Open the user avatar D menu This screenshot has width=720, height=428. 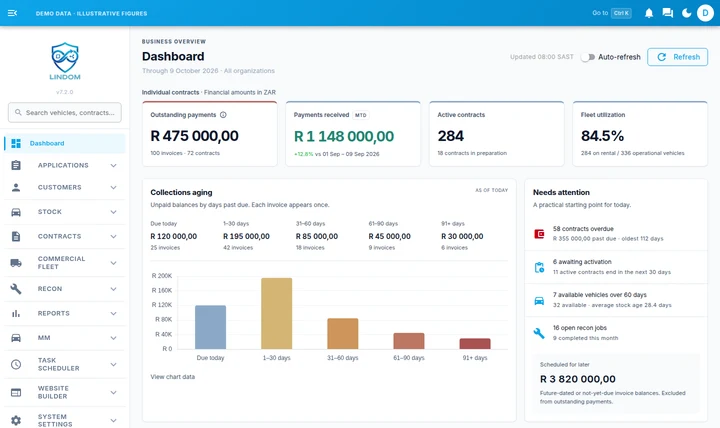[x=705, y=13]
